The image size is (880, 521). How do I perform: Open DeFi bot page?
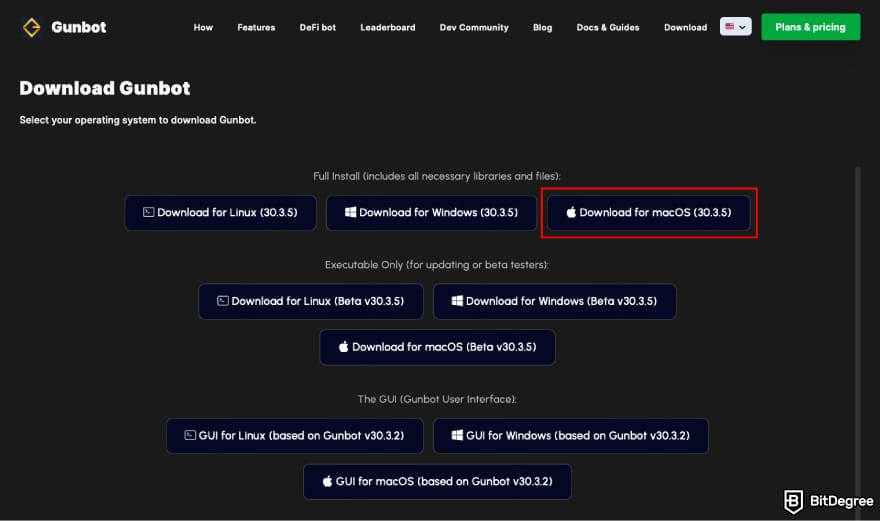318,28
